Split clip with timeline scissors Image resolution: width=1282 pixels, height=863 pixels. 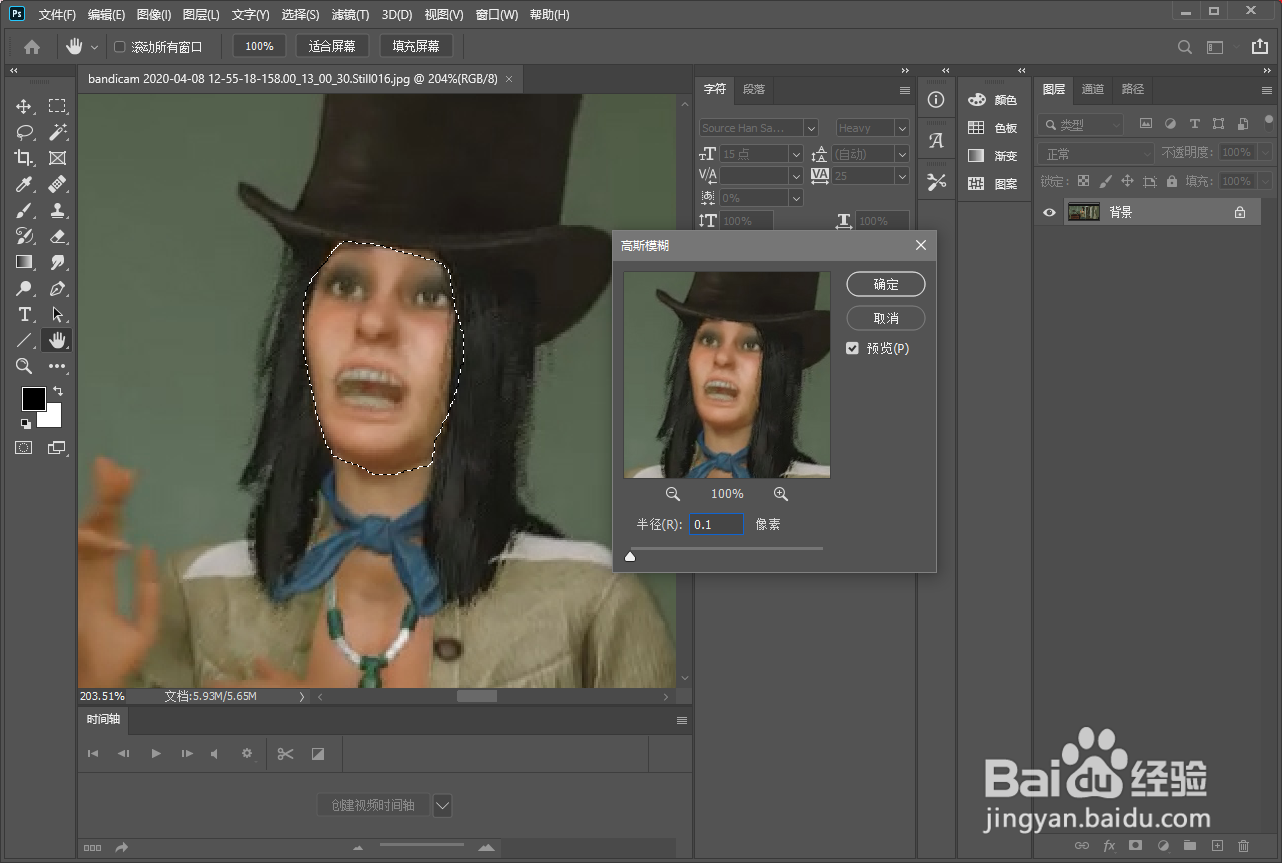(x=286, y=754)
